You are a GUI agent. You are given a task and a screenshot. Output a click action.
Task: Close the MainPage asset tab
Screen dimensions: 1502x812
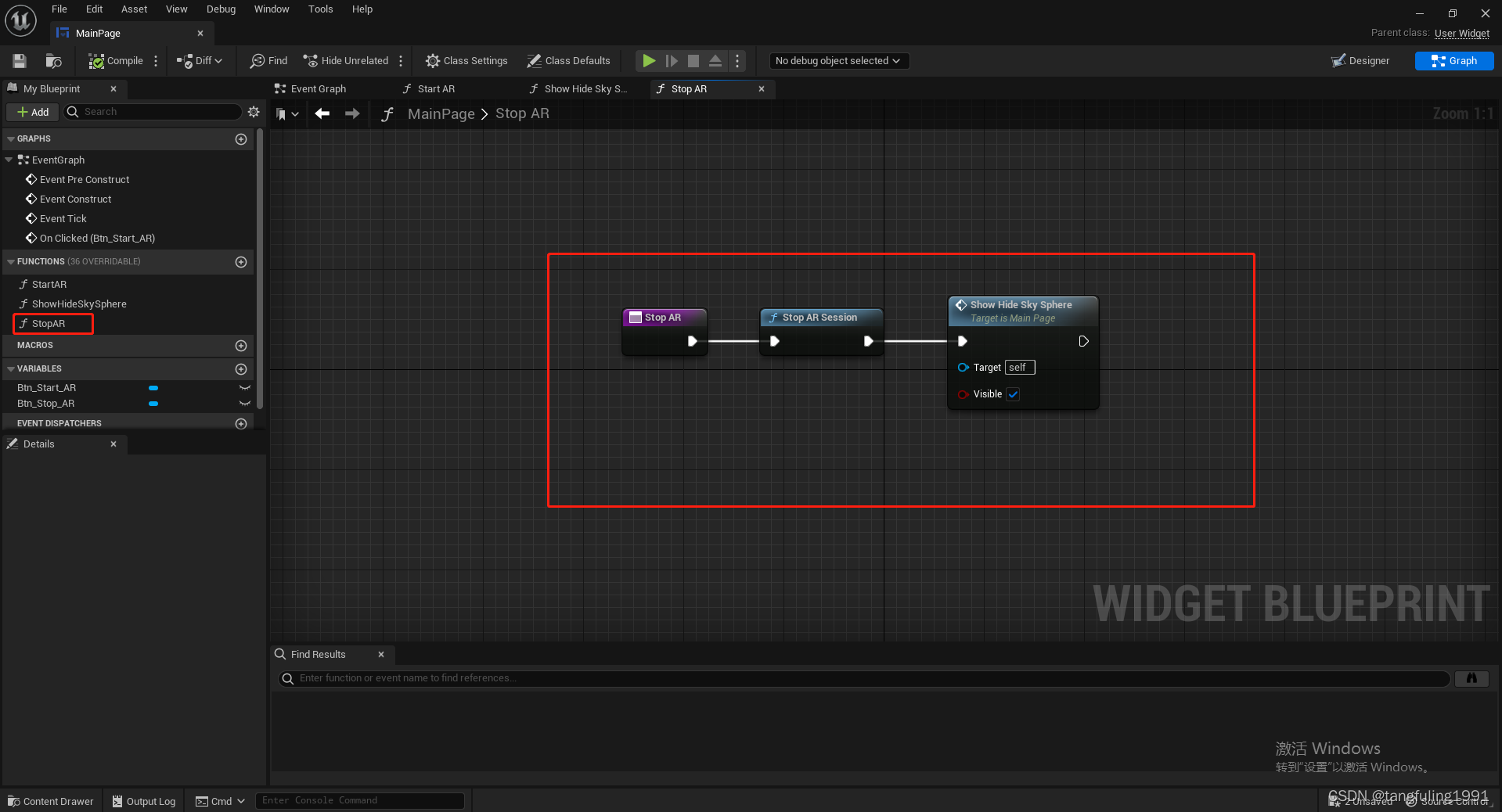tap(200, 34)
